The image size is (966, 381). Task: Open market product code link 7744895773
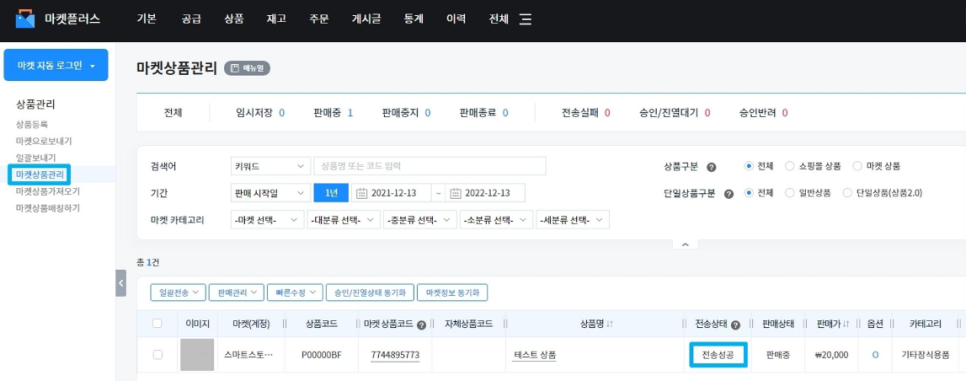(395, 355)
